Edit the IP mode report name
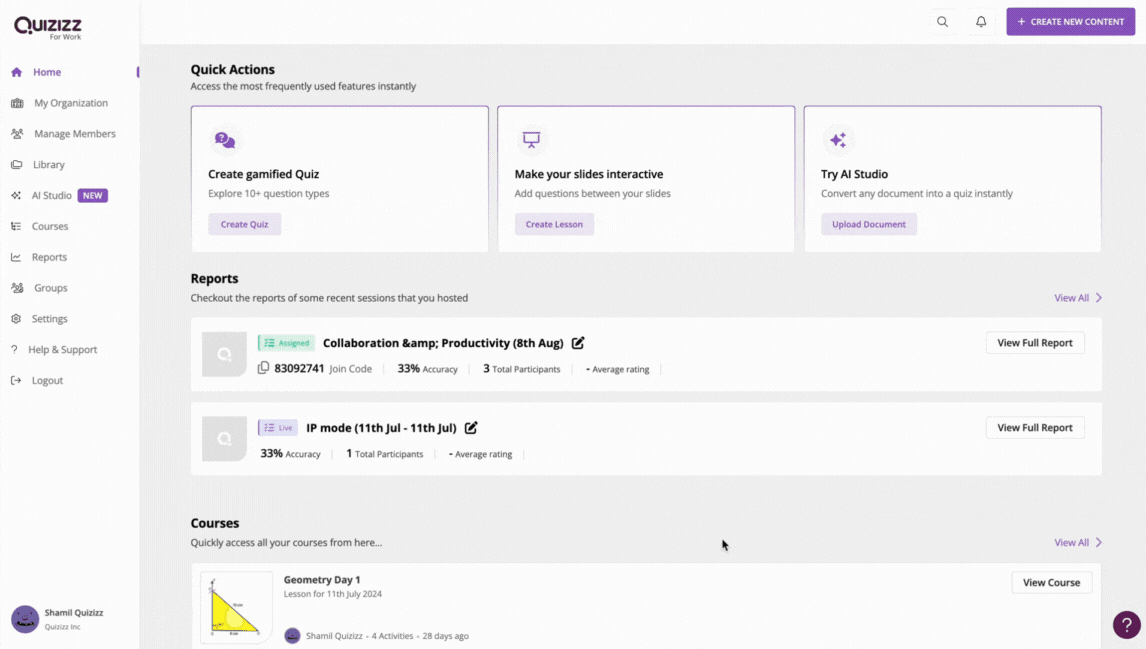This screenshot has height=649, width=1146. (x=471, y=428)
